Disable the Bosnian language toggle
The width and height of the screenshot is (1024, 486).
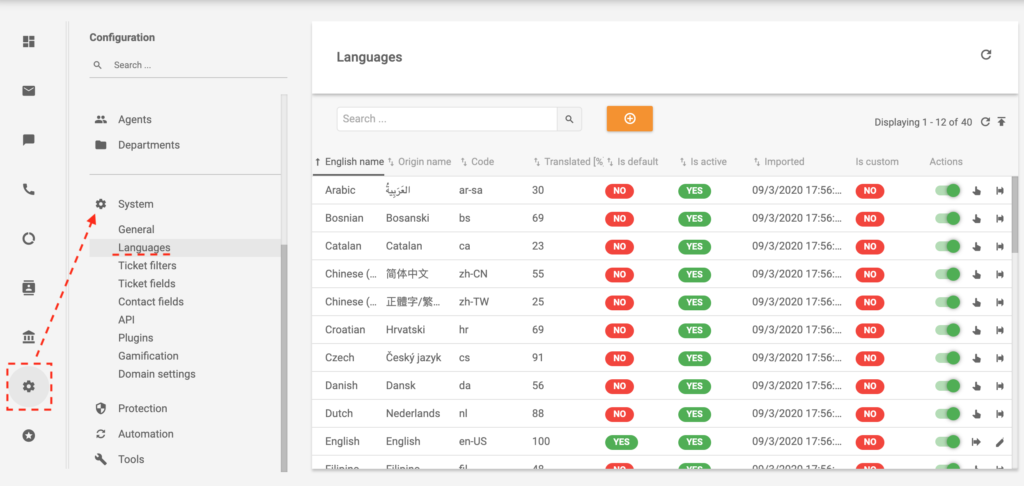point(947,218)
